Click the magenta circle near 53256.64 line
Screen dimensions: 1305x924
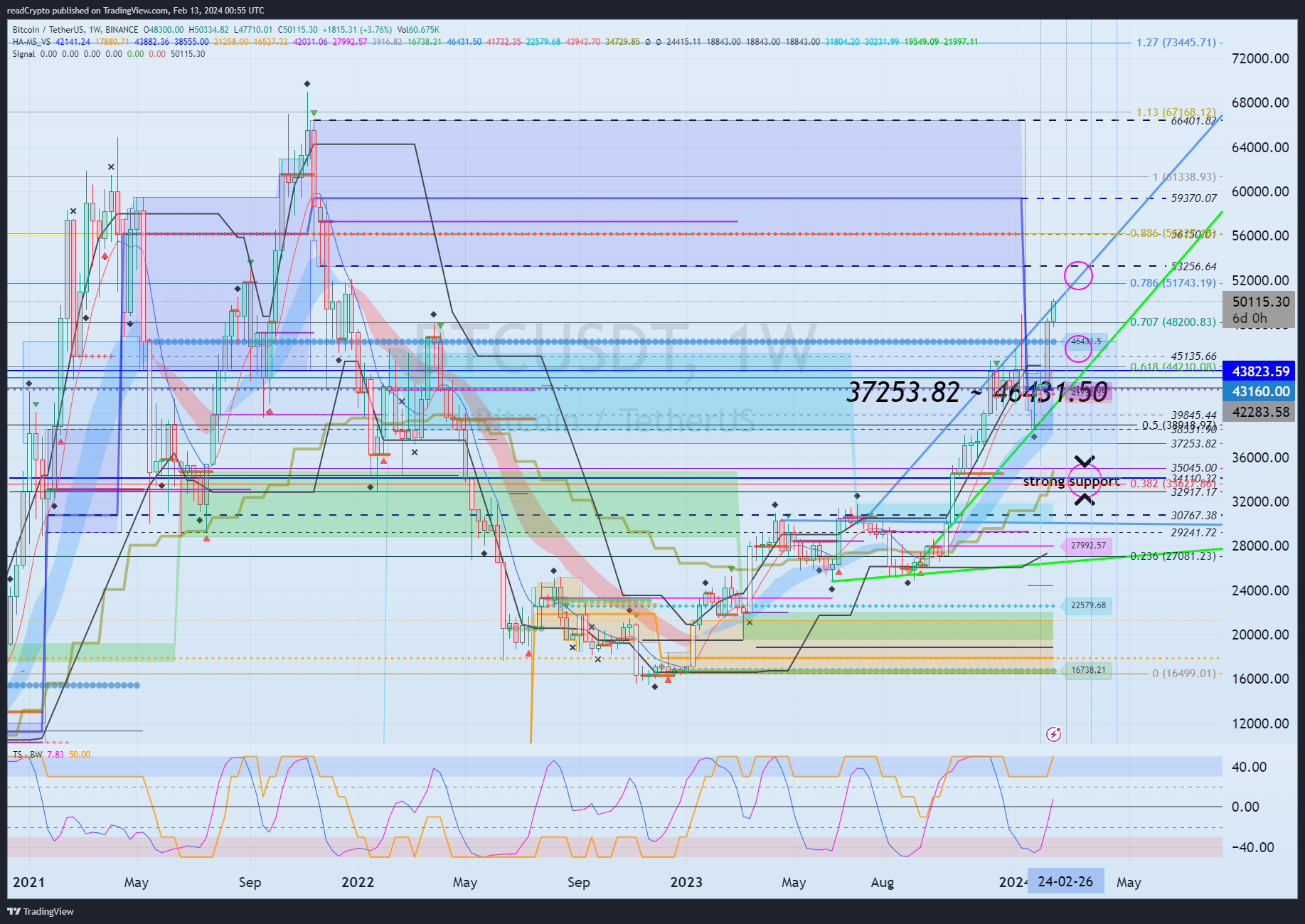[x=1078, y=275]
